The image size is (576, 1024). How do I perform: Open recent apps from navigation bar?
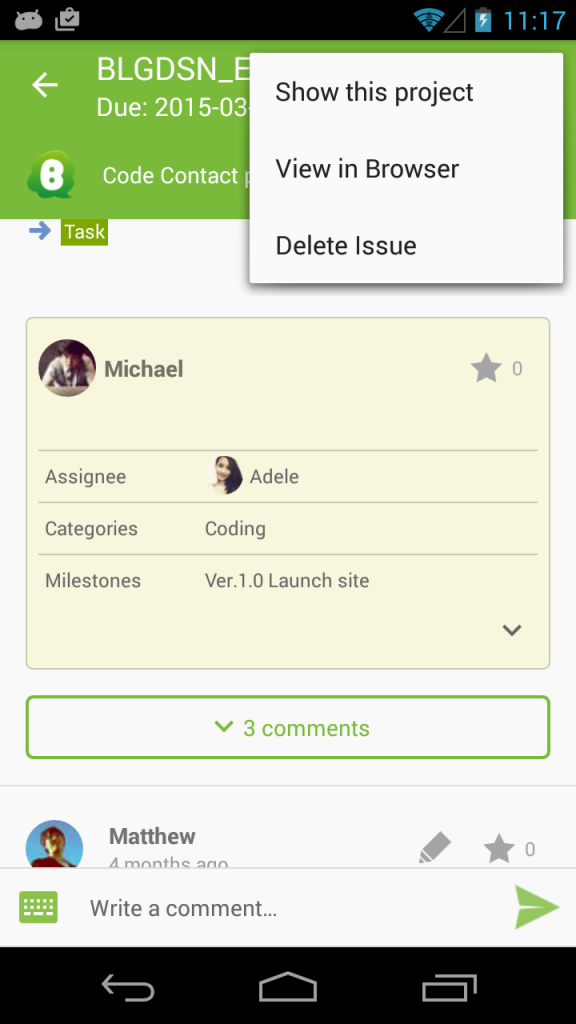pos(449,987)
